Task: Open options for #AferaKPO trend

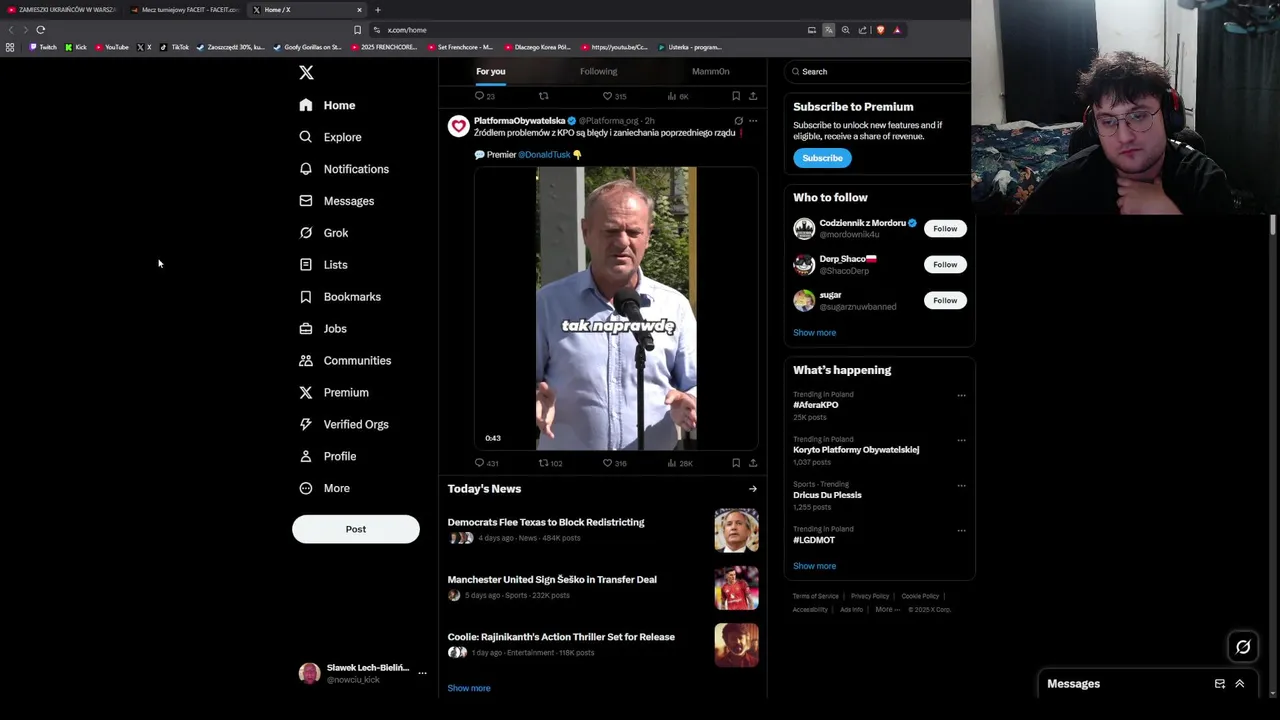Action: coord(962,396)
